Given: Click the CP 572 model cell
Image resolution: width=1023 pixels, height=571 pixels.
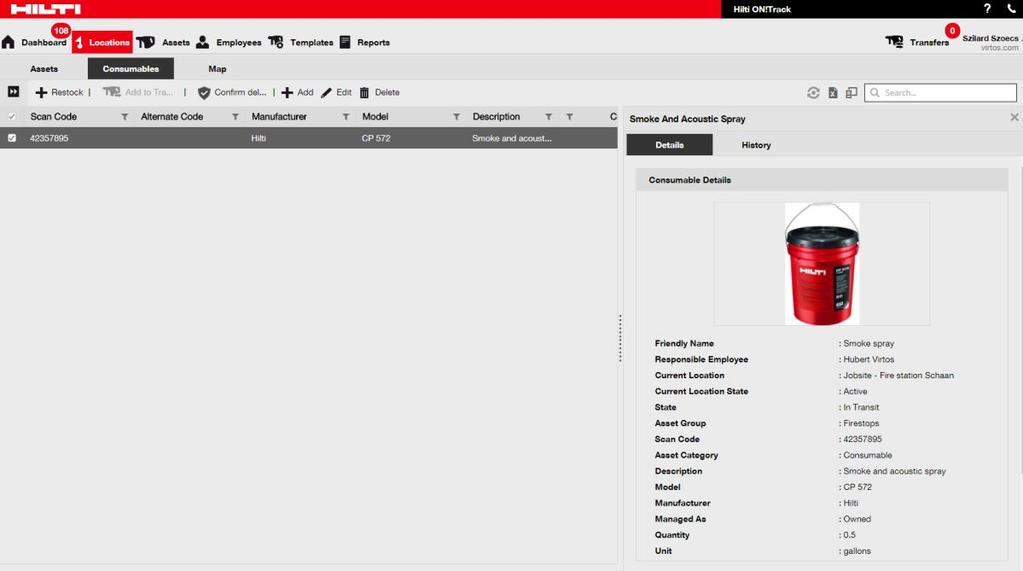Looking at the screenshot, I should [376, 138].
